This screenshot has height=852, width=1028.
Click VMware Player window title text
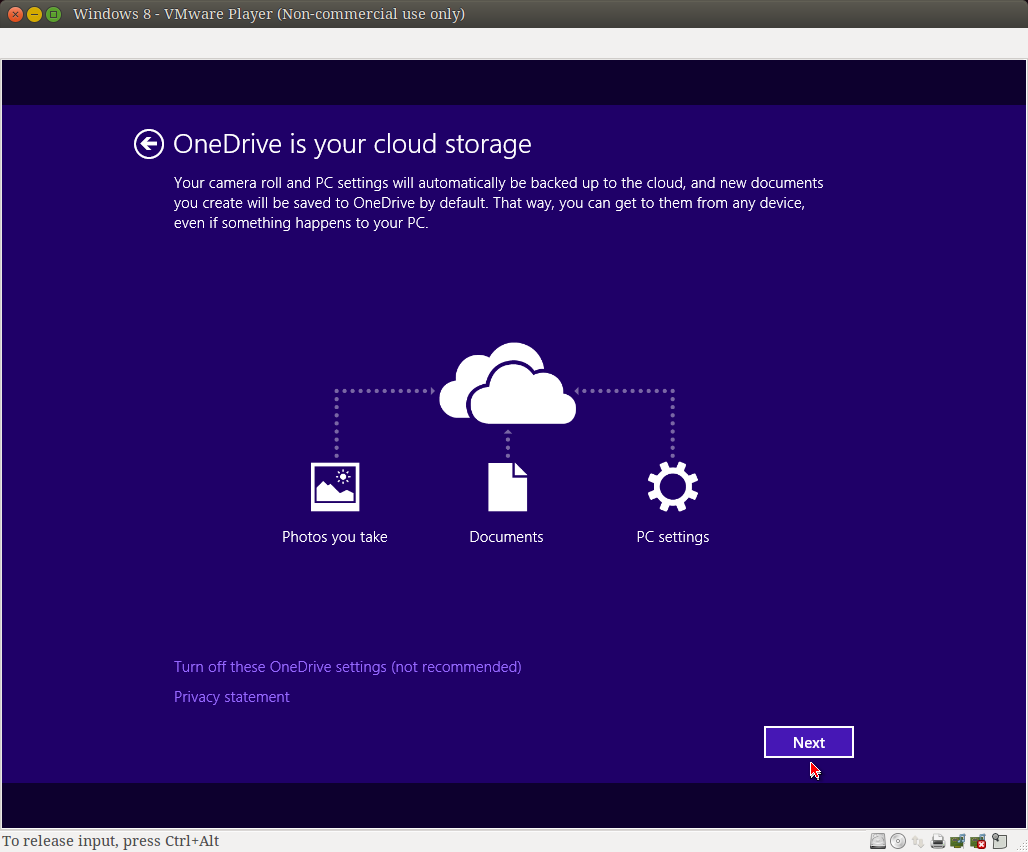[269, 14]
